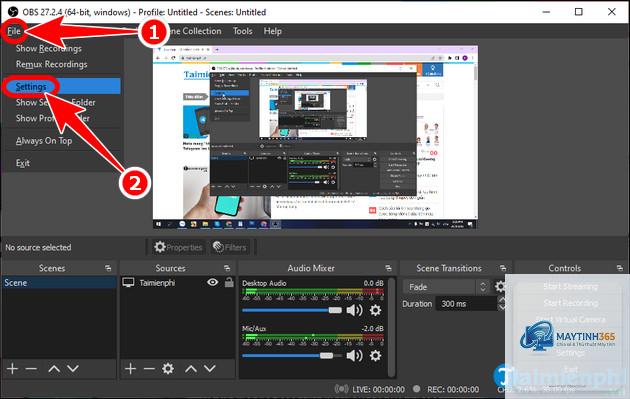Pop out the Scene Transitions dock

[503, 268]
